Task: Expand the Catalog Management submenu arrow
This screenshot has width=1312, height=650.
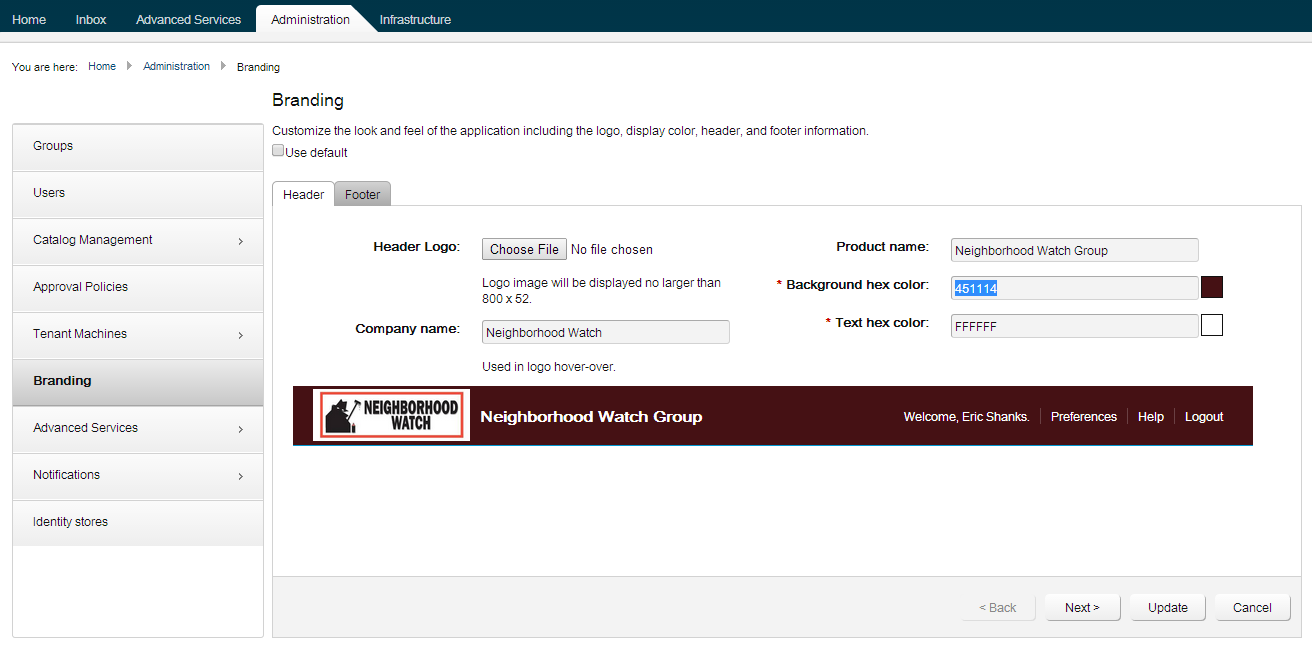Action: tap(240, 241)
